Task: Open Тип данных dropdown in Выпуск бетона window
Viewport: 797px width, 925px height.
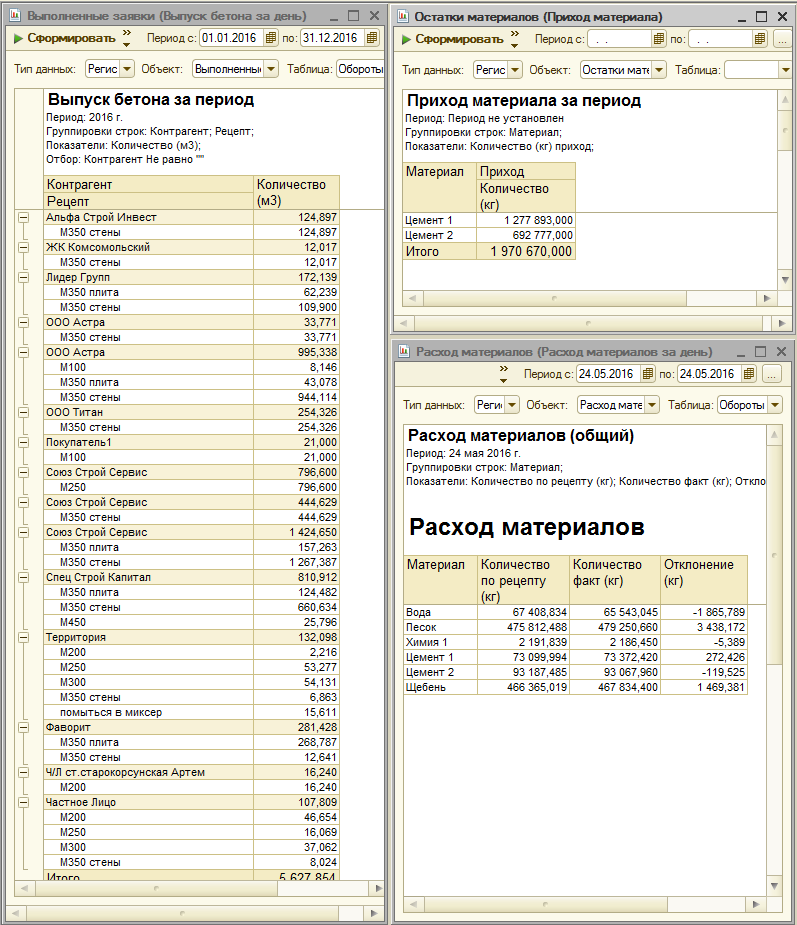Action: click(127, 69)
